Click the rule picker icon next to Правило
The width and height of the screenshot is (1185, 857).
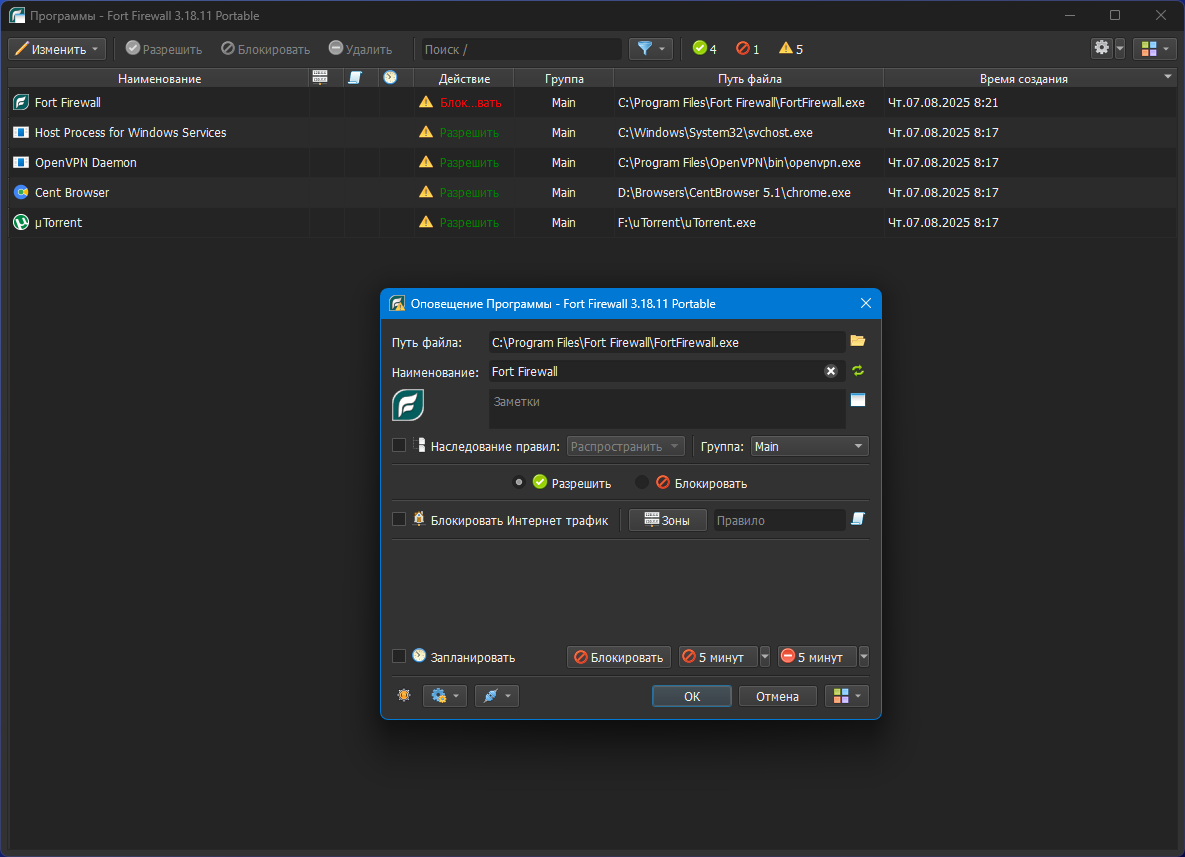click(x=858, y=518)
